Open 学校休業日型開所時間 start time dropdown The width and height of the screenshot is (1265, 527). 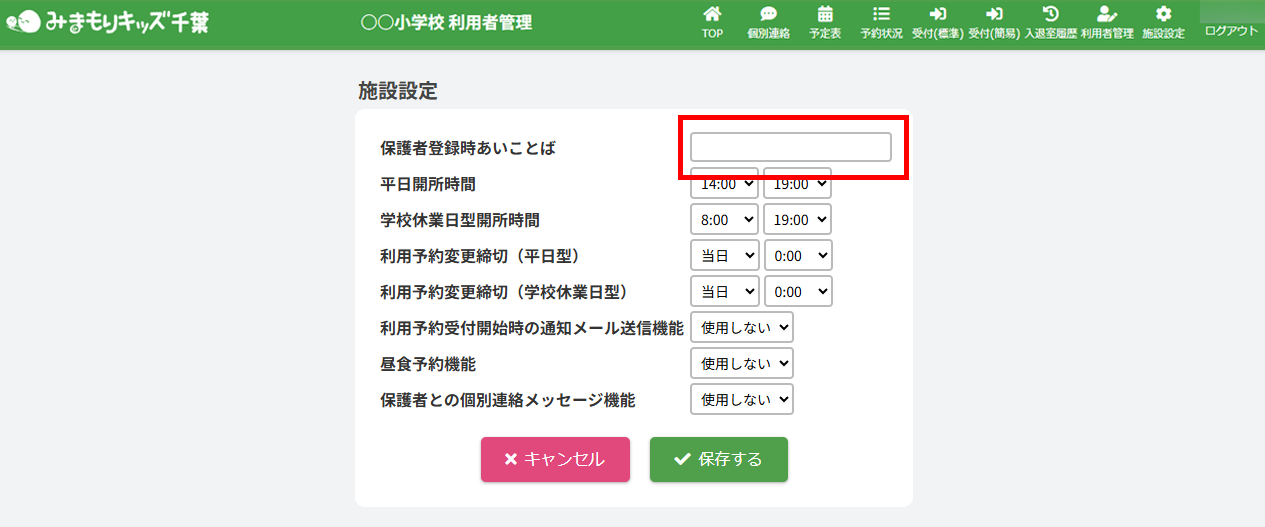click(x=724, y=219)
